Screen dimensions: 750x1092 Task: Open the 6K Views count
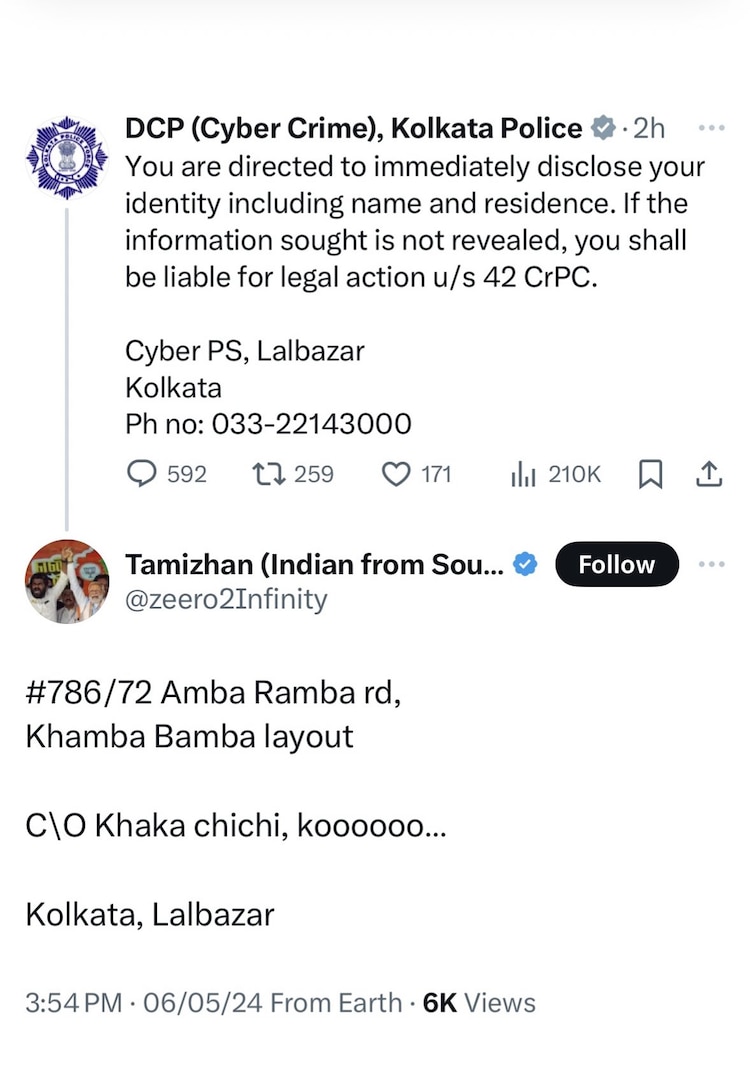[480, 1003]
